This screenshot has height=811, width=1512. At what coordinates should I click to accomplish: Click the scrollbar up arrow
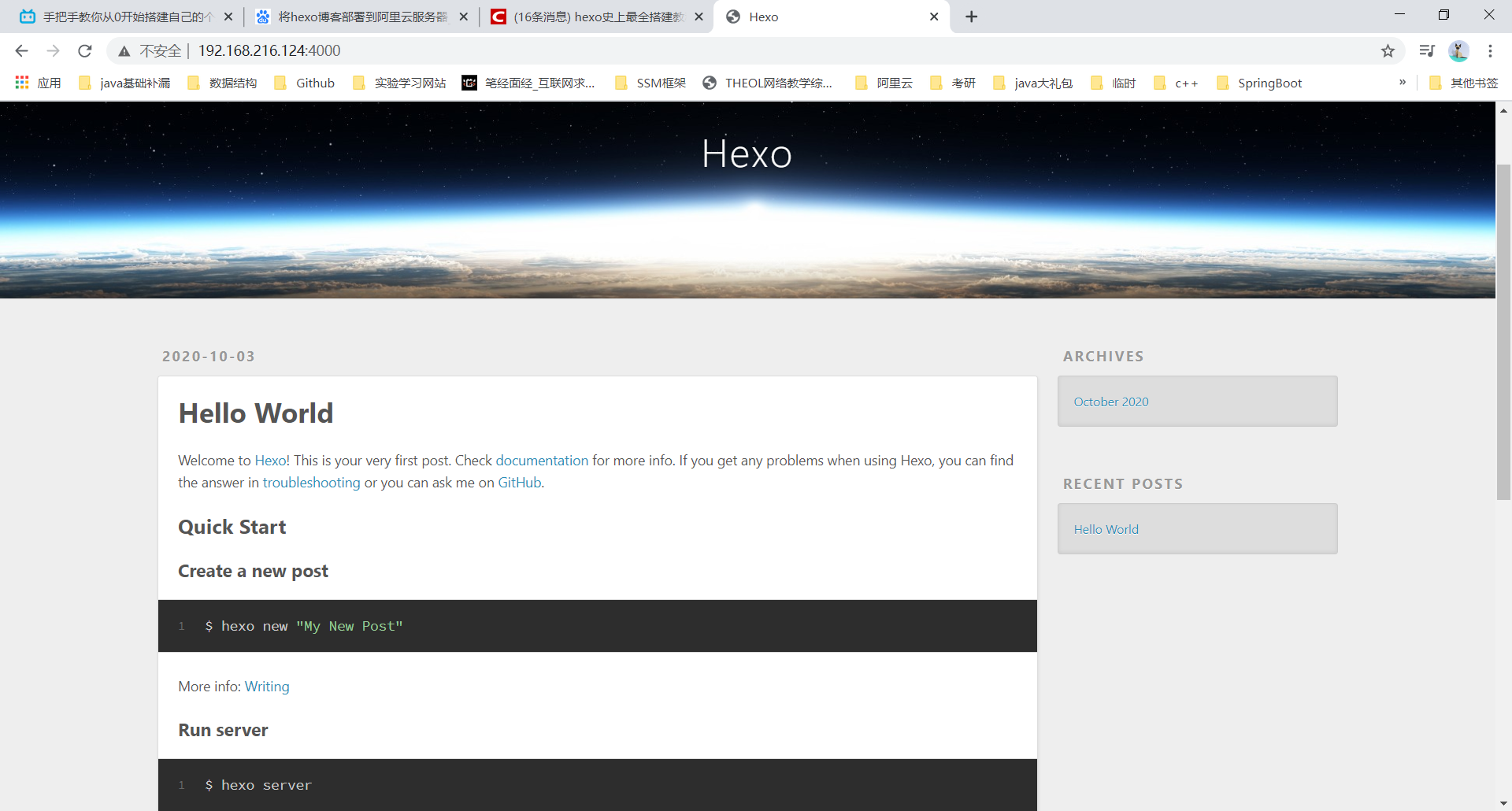[x=1504, y=110]
